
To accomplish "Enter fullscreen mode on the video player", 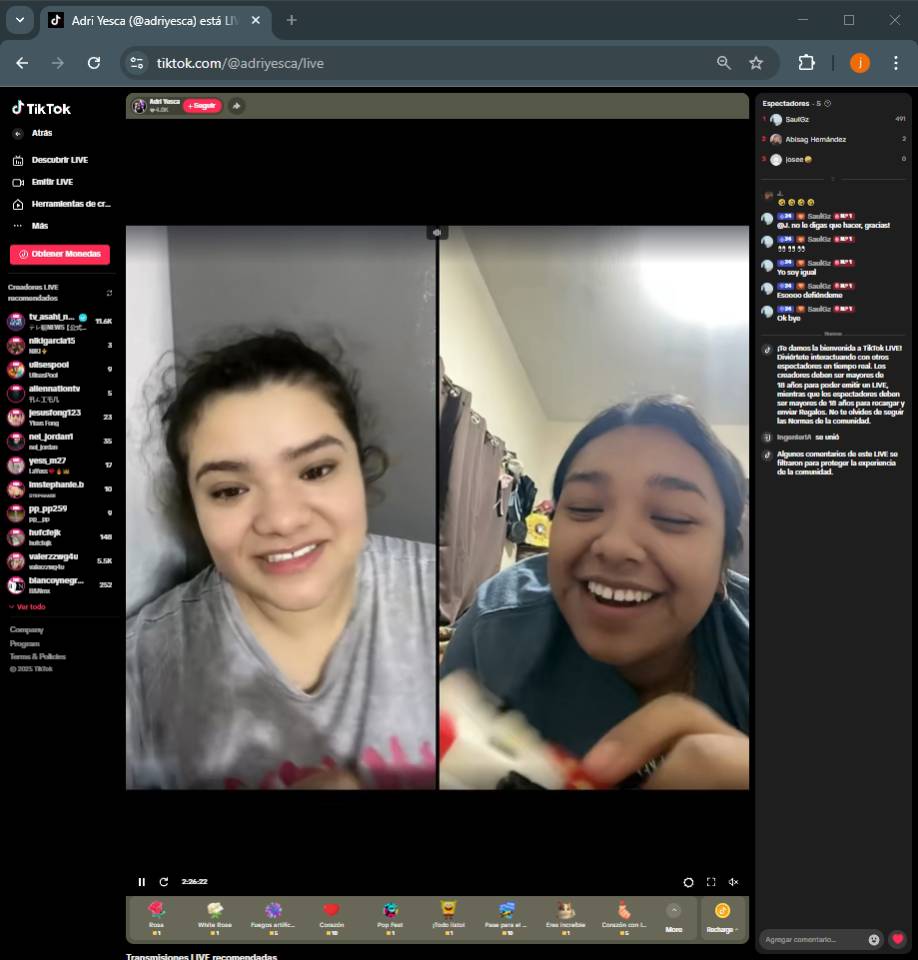I will (x=711, y=882).
